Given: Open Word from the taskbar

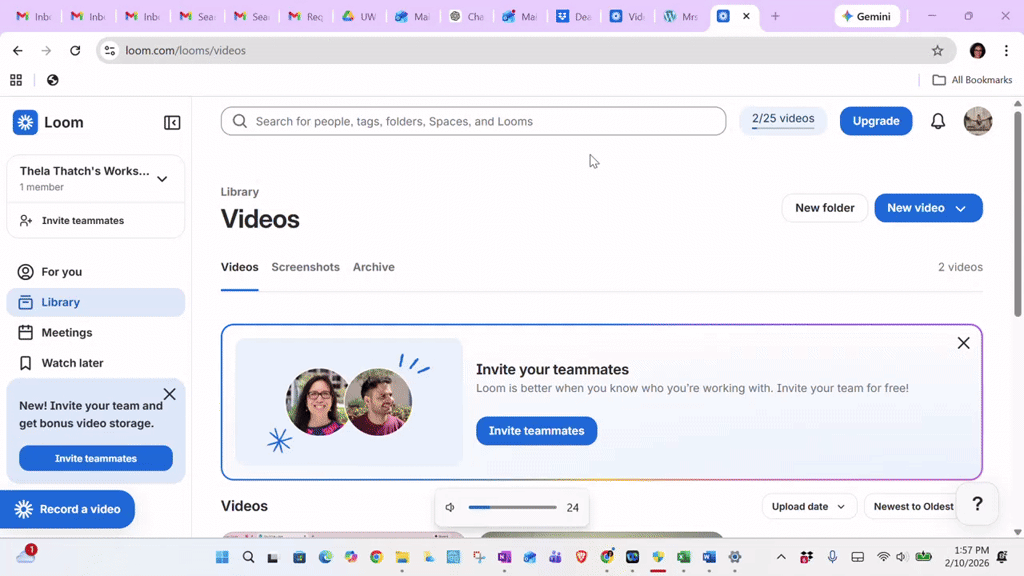Looking at the screenshot, I should click(x=709, y=557).
